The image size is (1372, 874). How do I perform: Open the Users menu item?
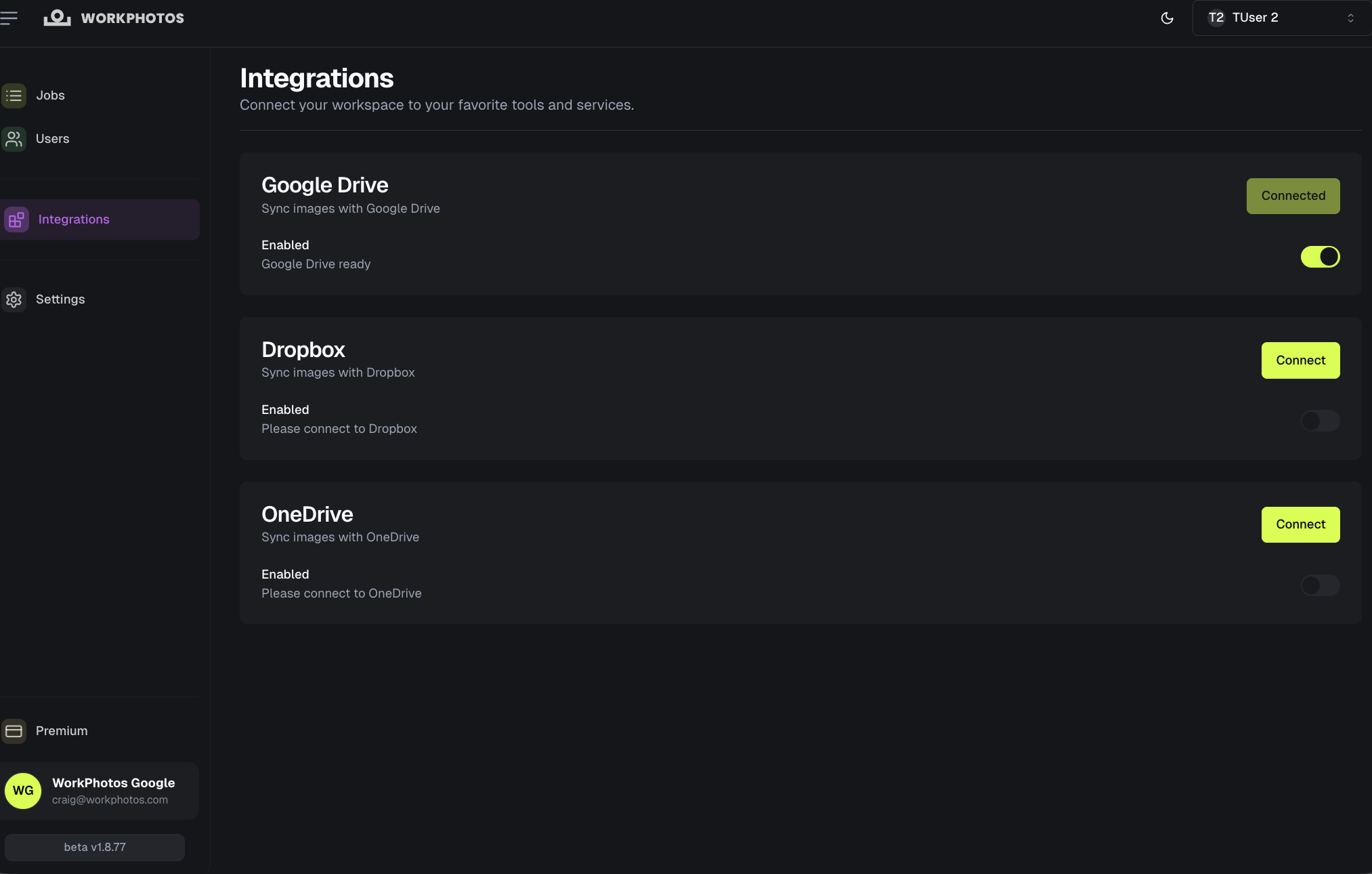tap(100, 139)
